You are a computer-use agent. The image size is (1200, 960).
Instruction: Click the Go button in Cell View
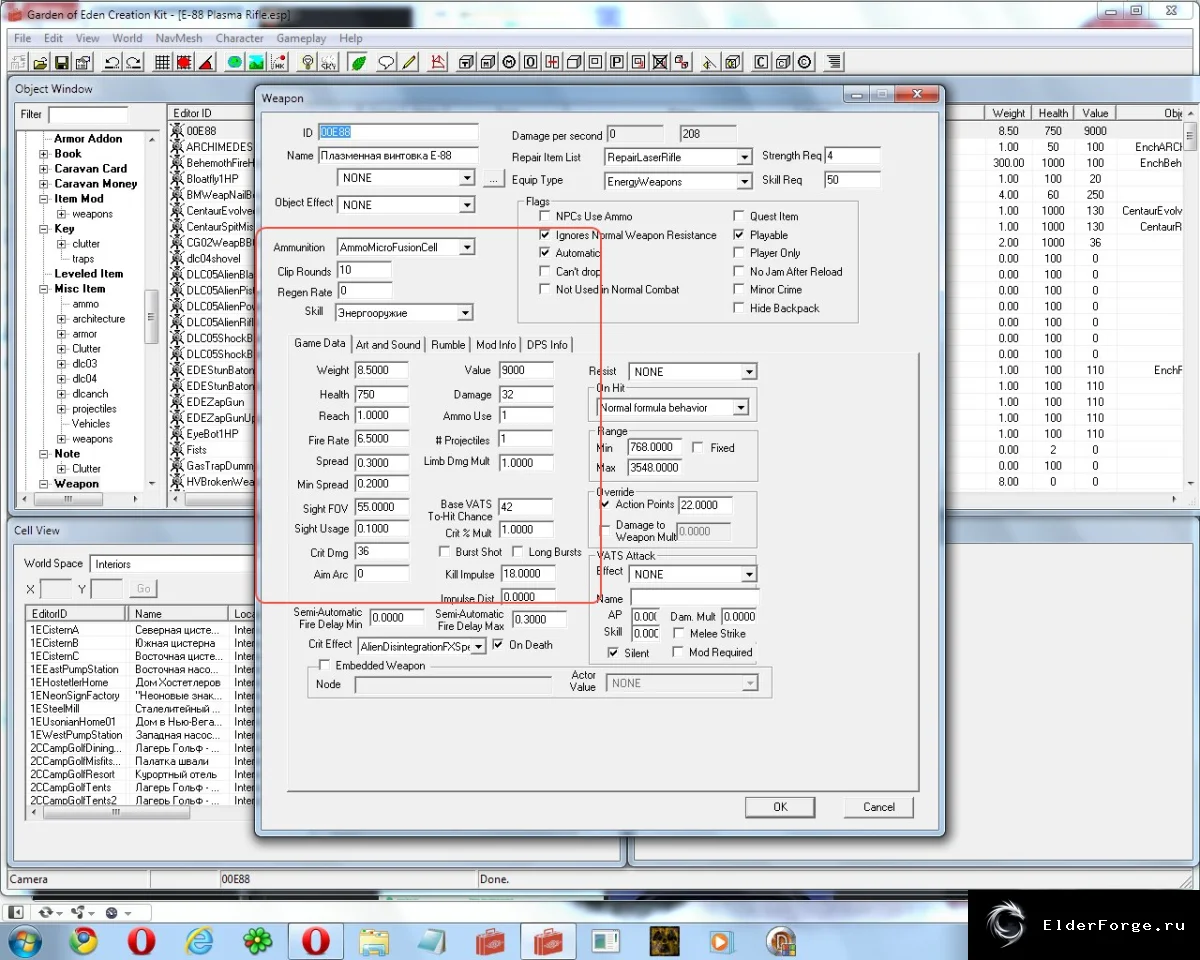143,589
